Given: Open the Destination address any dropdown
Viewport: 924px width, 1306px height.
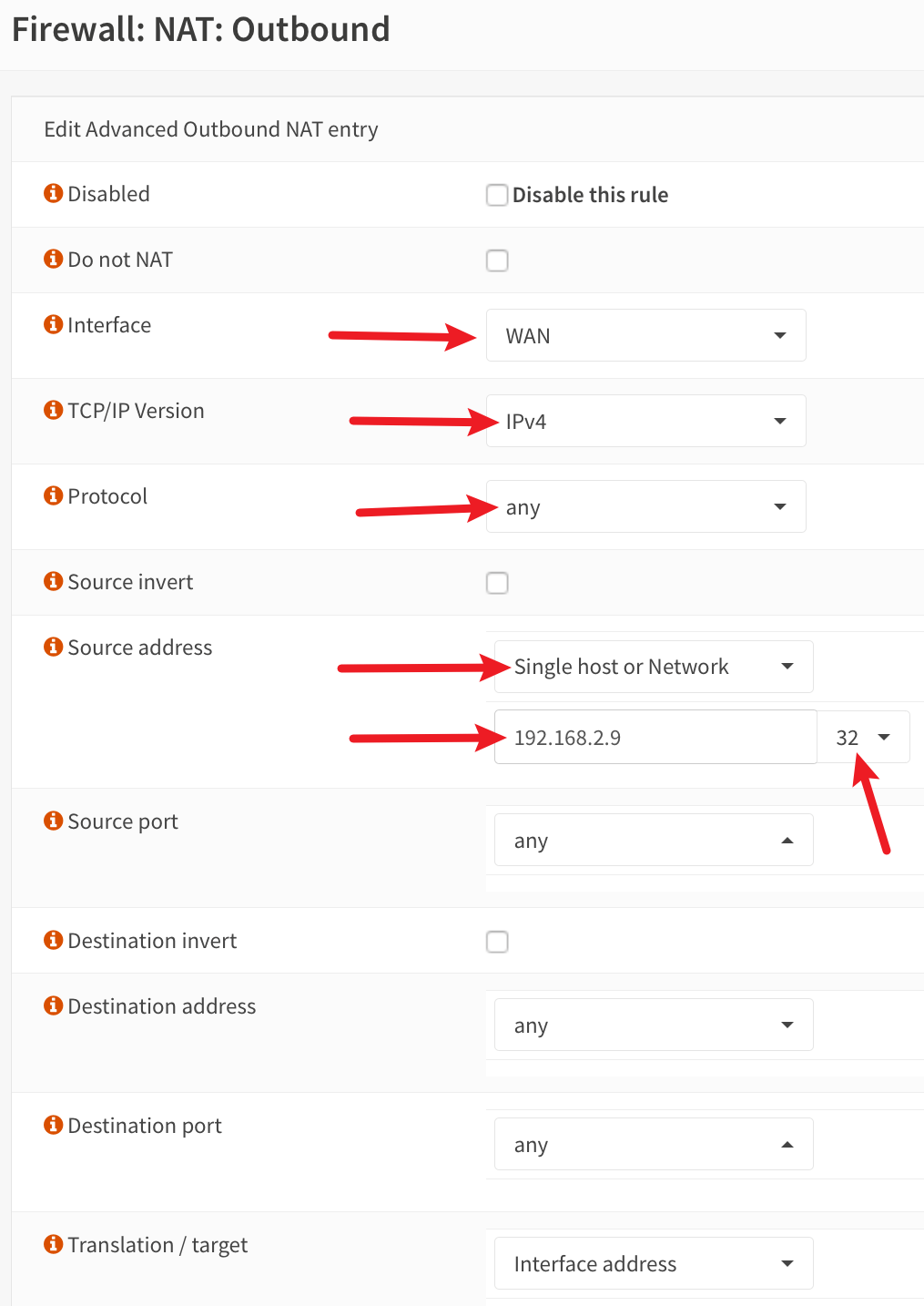Looking at the screenshot, I should [654, 1025].
